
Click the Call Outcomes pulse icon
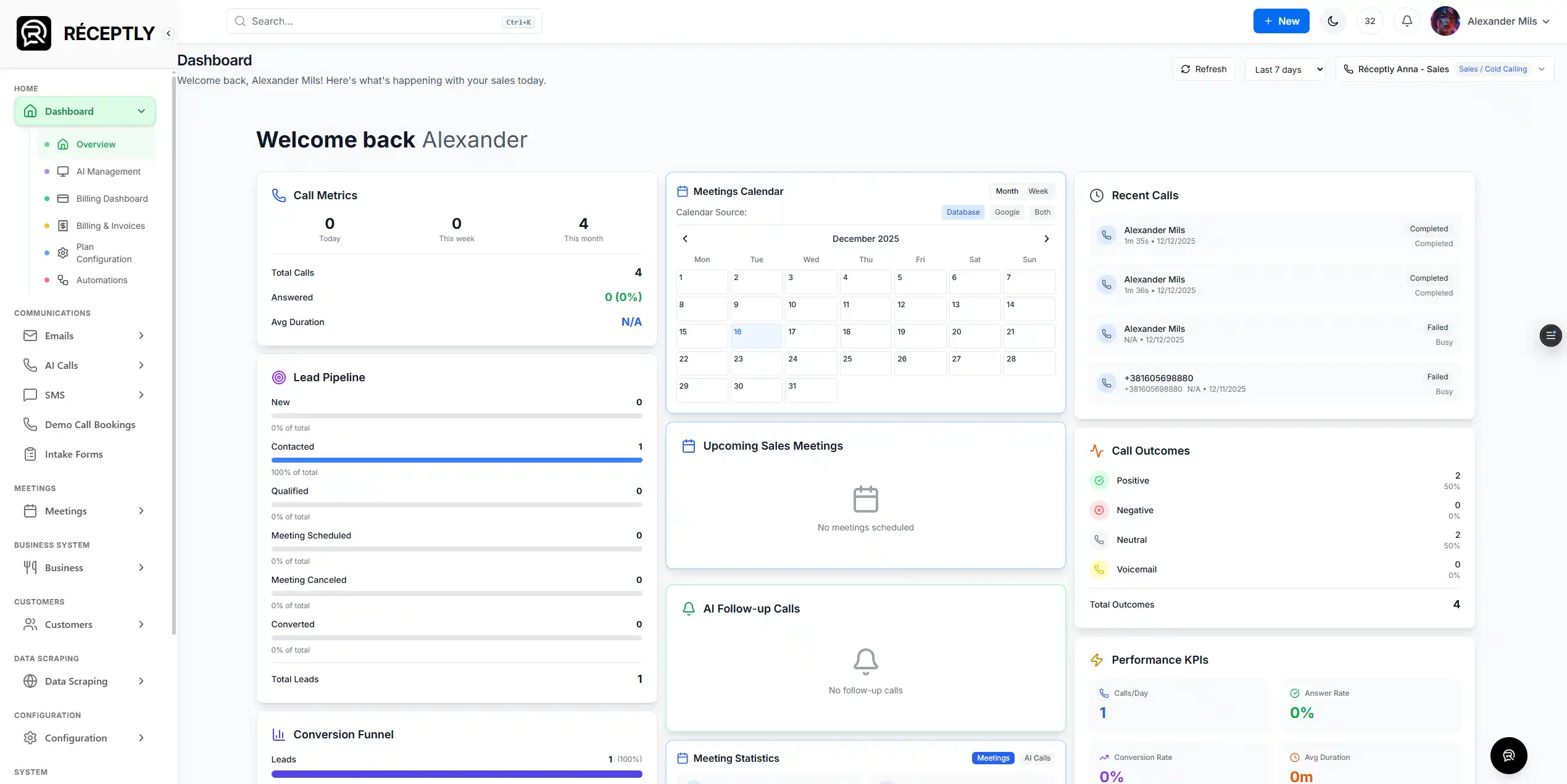pyautogui.click(x=1097, y=451)
